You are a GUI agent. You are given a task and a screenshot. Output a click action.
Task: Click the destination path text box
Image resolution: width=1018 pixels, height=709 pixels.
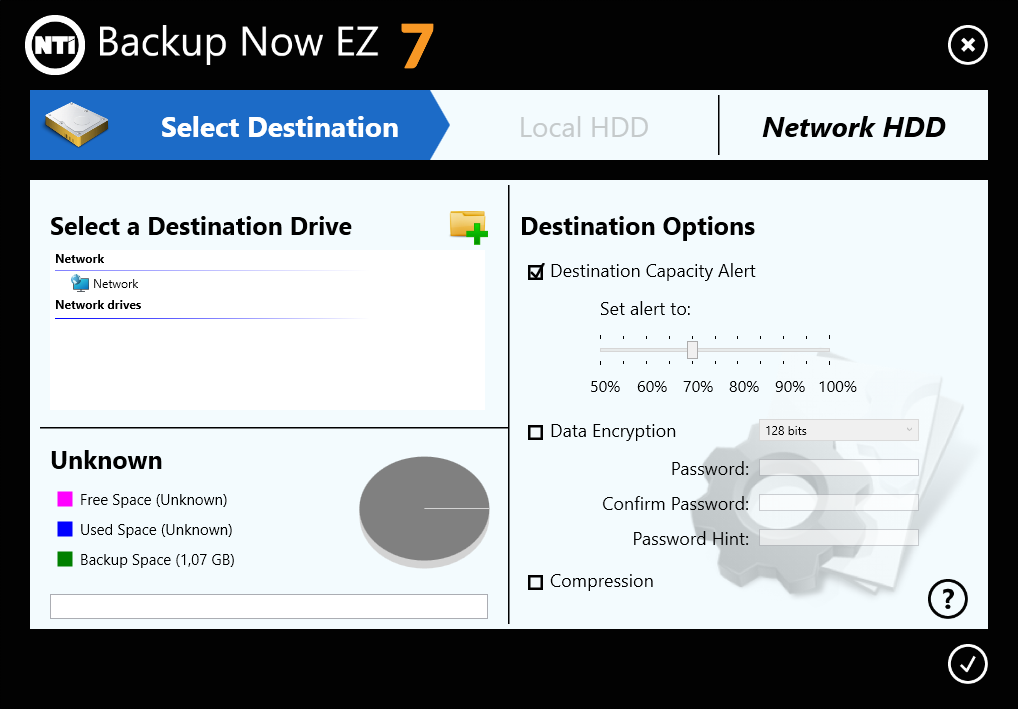pos(268,606)
